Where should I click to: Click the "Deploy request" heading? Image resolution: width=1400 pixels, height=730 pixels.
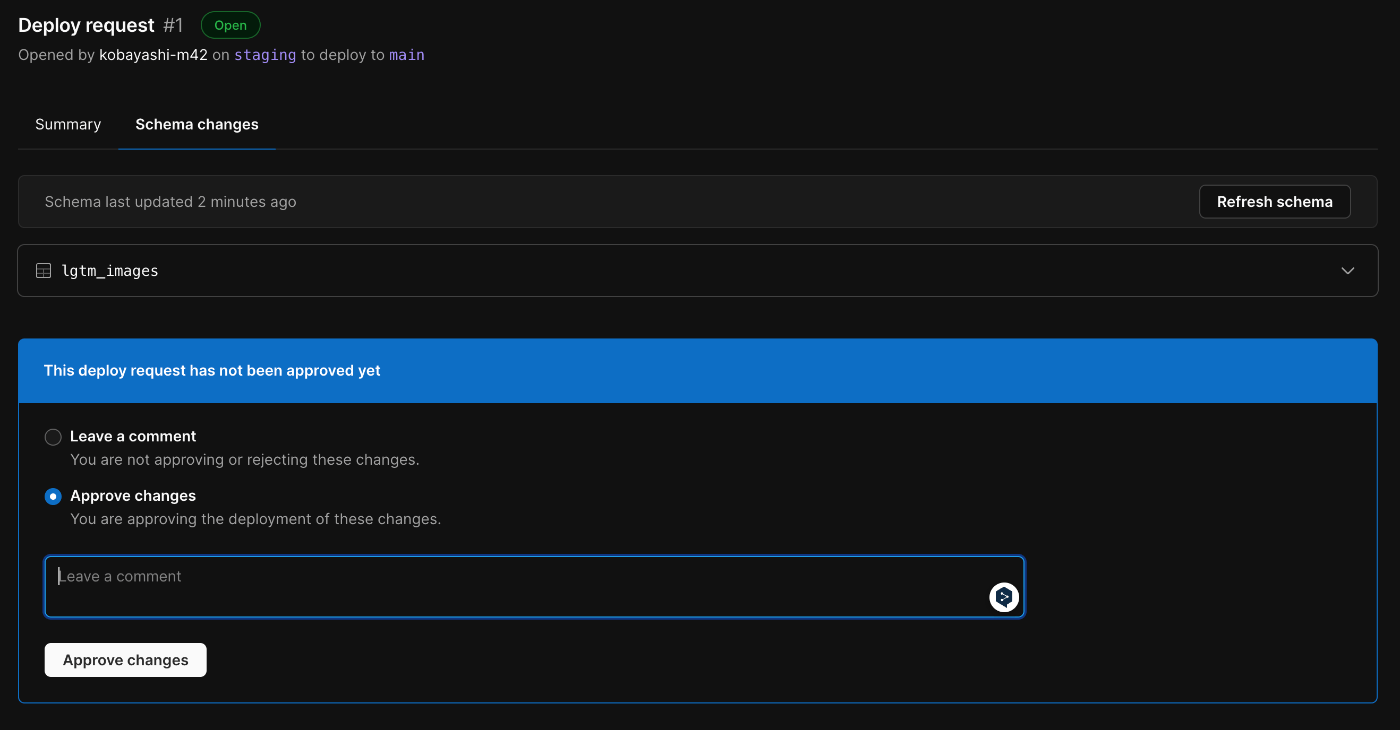pos(86,25)
